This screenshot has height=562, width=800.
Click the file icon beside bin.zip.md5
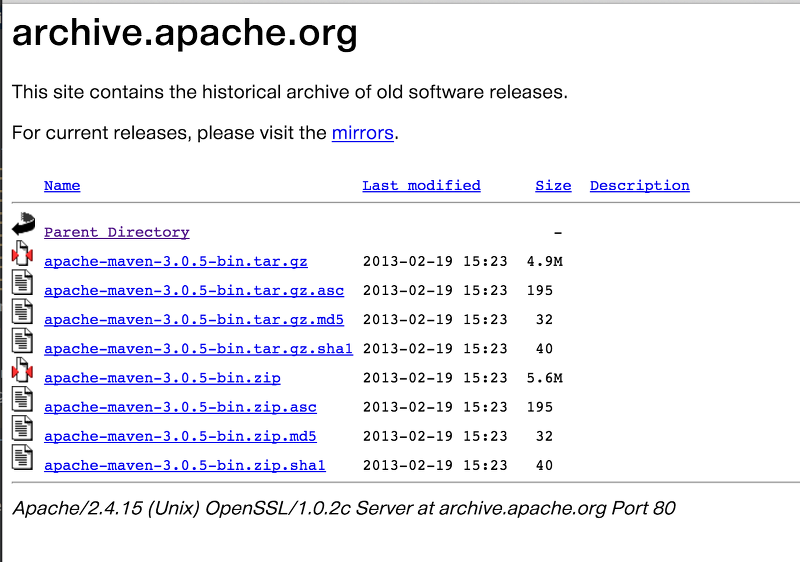click(x=22, y=428)
